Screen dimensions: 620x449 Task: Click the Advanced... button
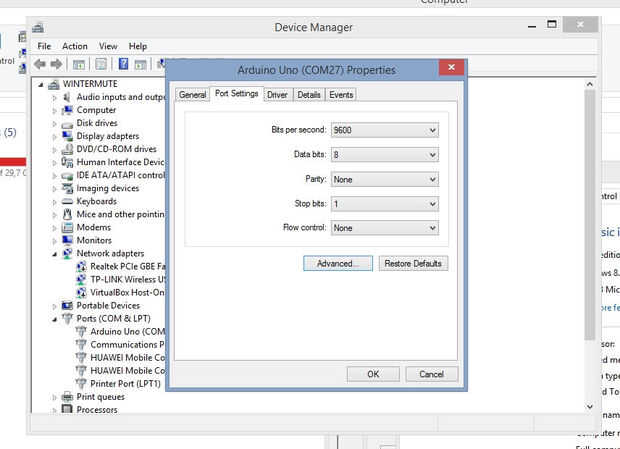[338, 264]
